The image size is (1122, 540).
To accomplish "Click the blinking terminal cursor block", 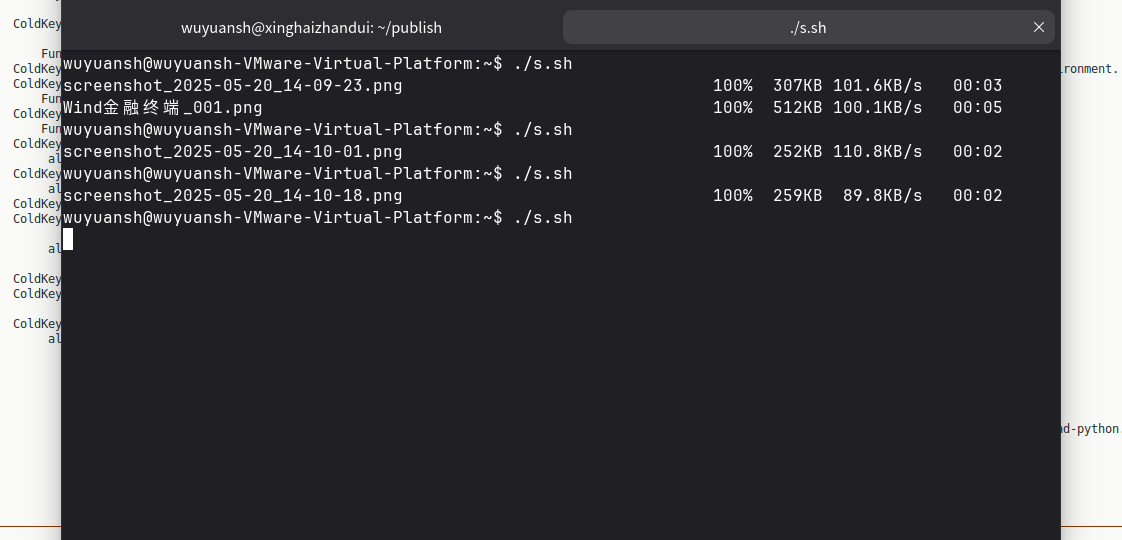I will coord(68,239).
